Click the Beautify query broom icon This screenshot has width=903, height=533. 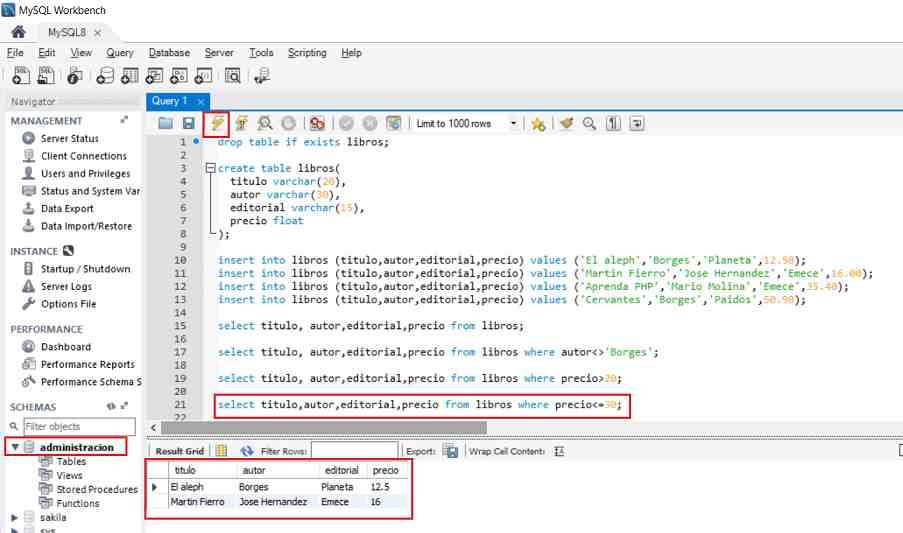point(567,123)
